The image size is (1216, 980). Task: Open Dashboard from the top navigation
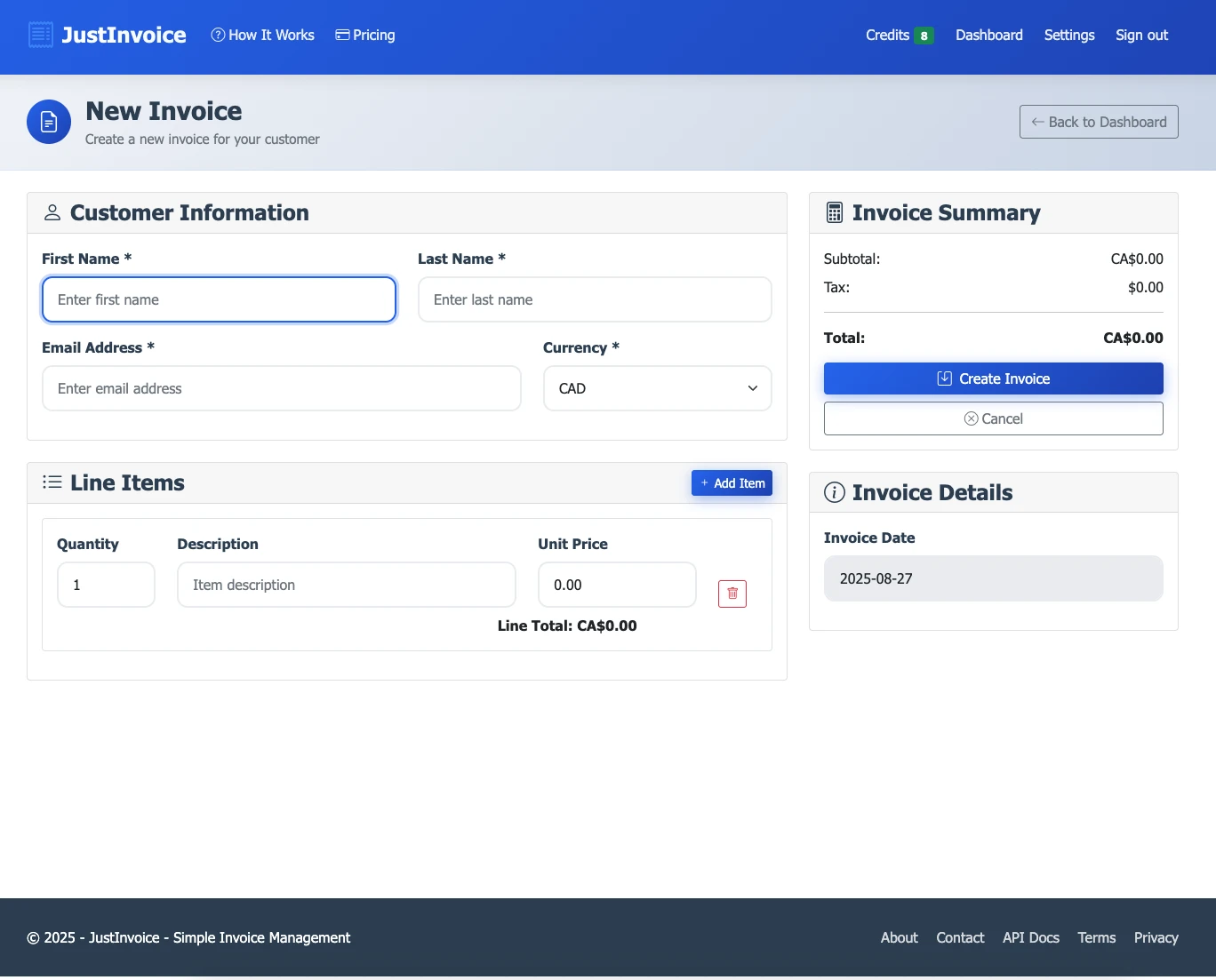pyautogui.click(x=988, y=36)
